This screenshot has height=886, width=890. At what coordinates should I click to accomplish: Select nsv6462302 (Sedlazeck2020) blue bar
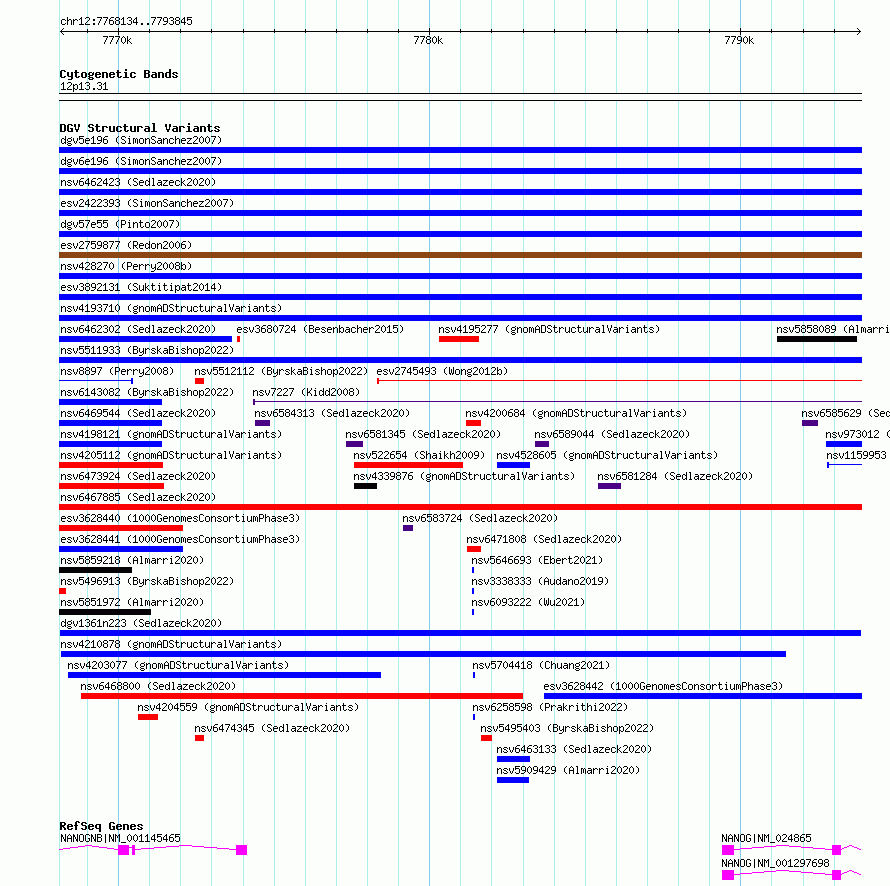tap(145, 339)
